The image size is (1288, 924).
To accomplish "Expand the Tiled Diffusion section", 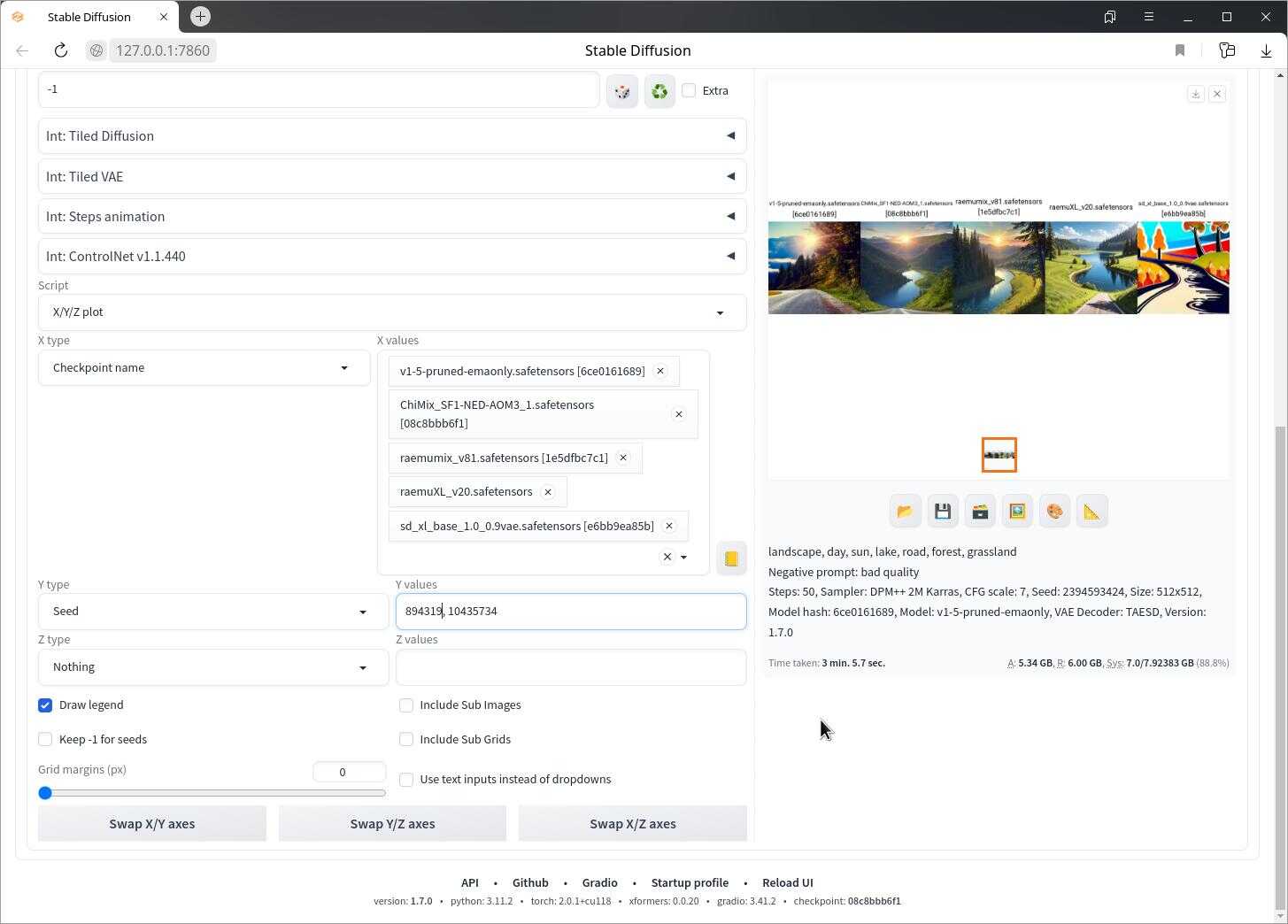I will tap(392, 135).
